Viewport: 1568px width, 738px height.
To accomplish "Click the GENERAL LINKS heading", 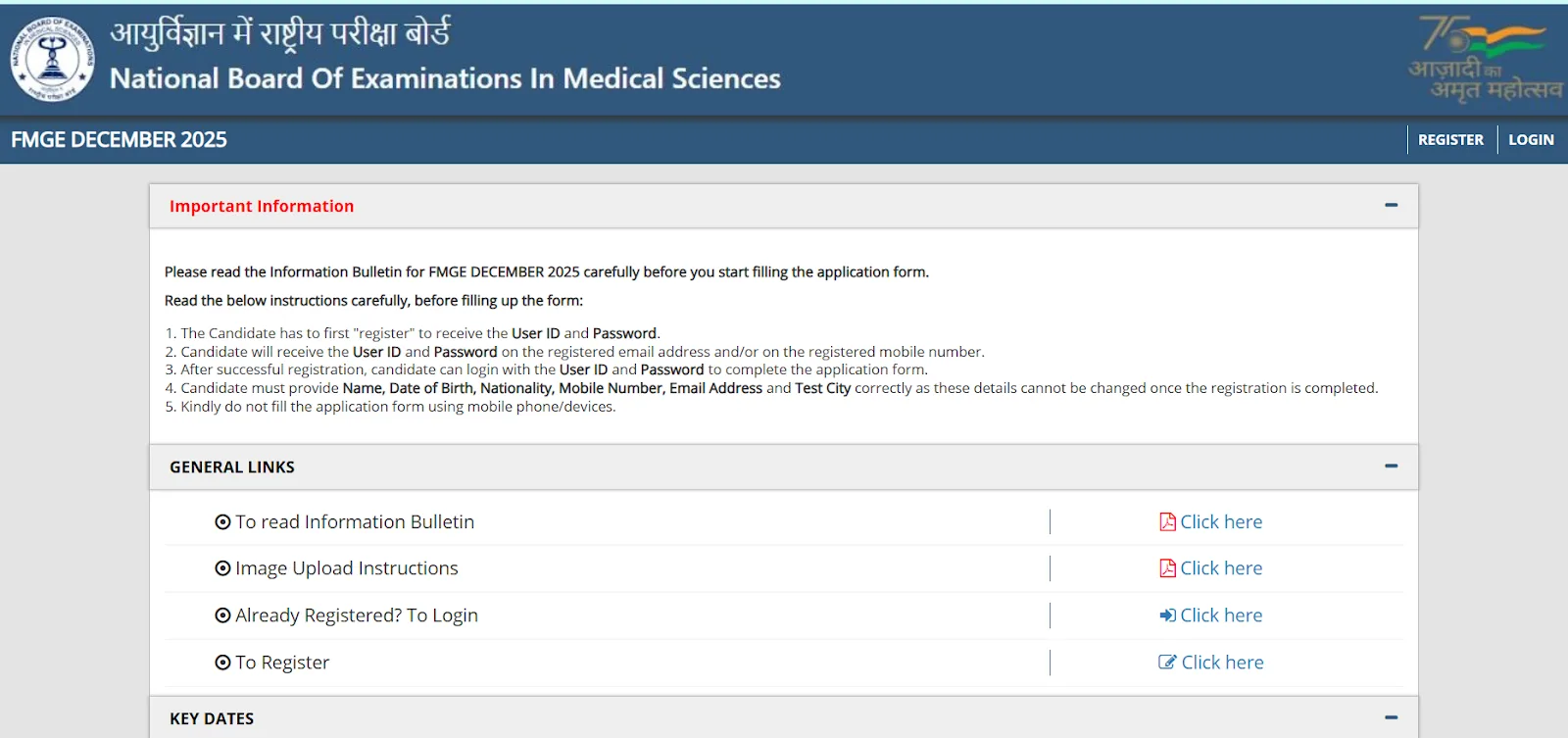I will tap(232, 467).
